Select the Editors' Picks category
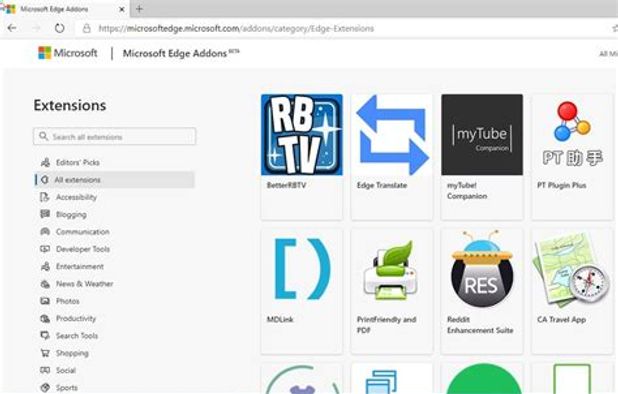This screenshot has width=618, height=394. tap(78, 162)
